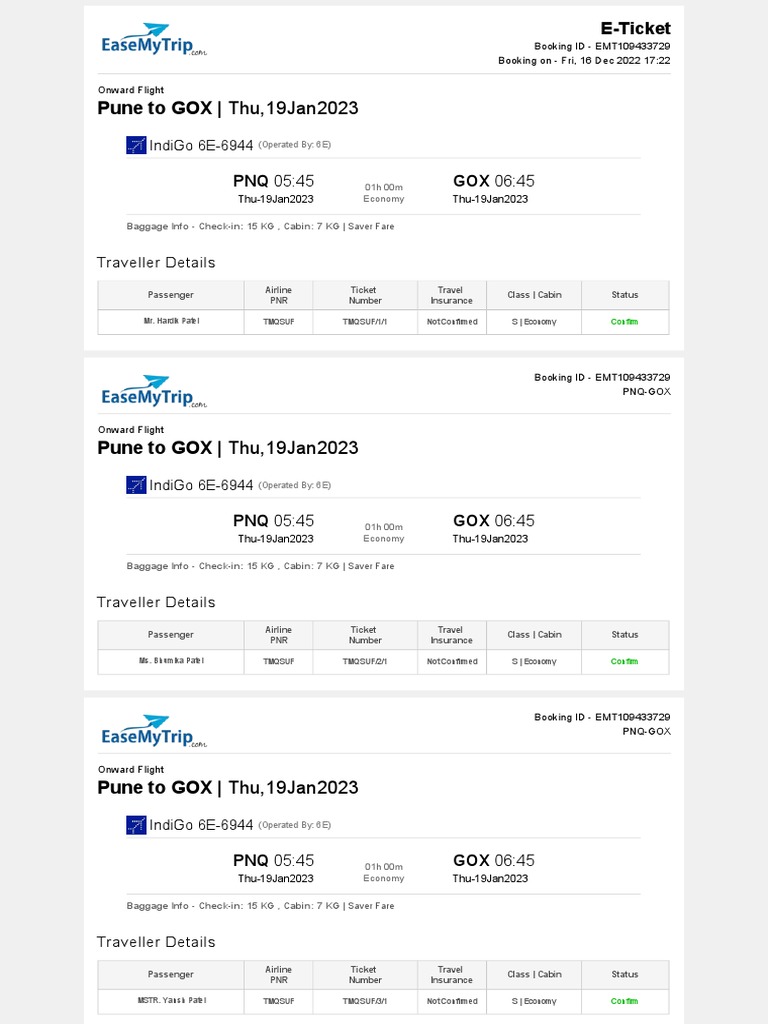Click the EaseMyTrip logo on second ticket
The height and width of the screenshot is (1024, 768).
point(153,392)
